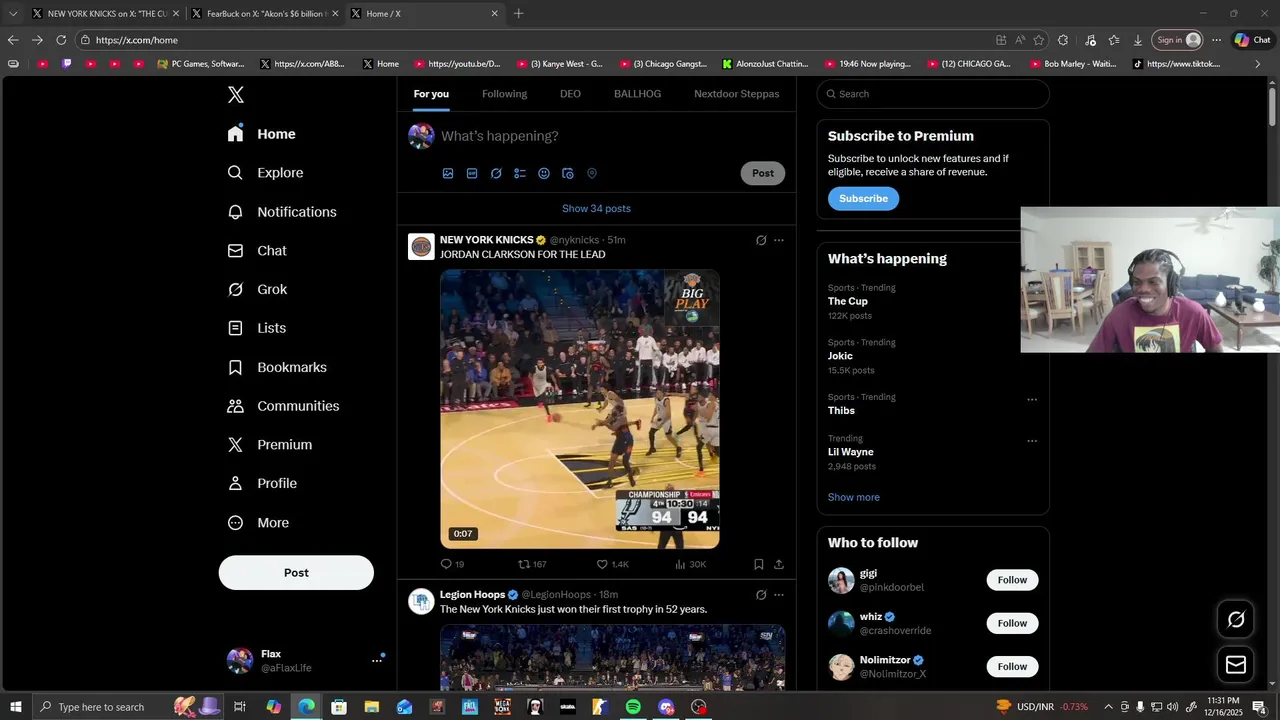This screenshot has width=1280, height=720.
Task: Click the X Search box
Action: coord(933,94)
